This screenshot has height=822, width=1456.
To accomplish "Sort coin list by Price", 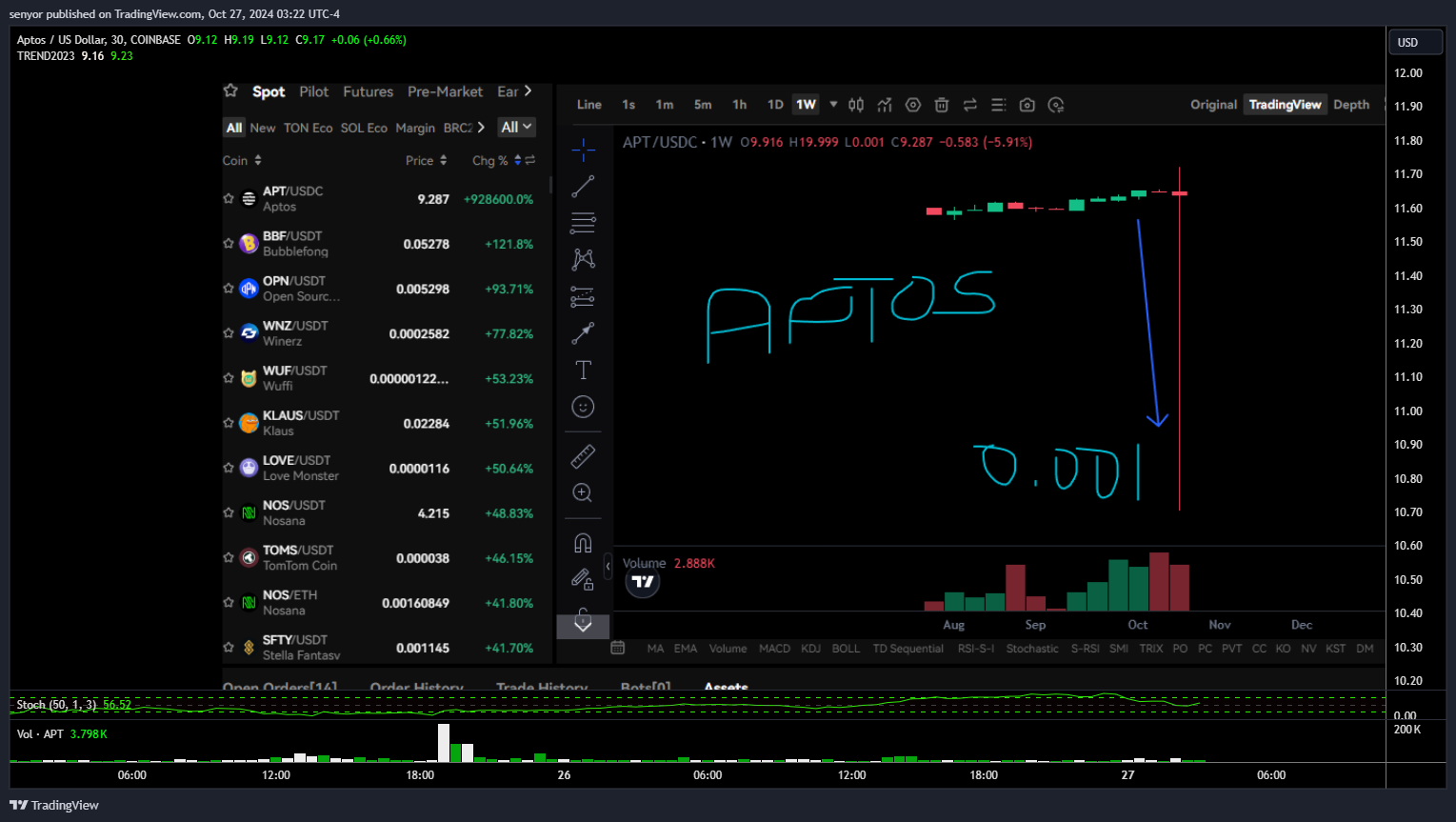I will [x=427, y=161].
